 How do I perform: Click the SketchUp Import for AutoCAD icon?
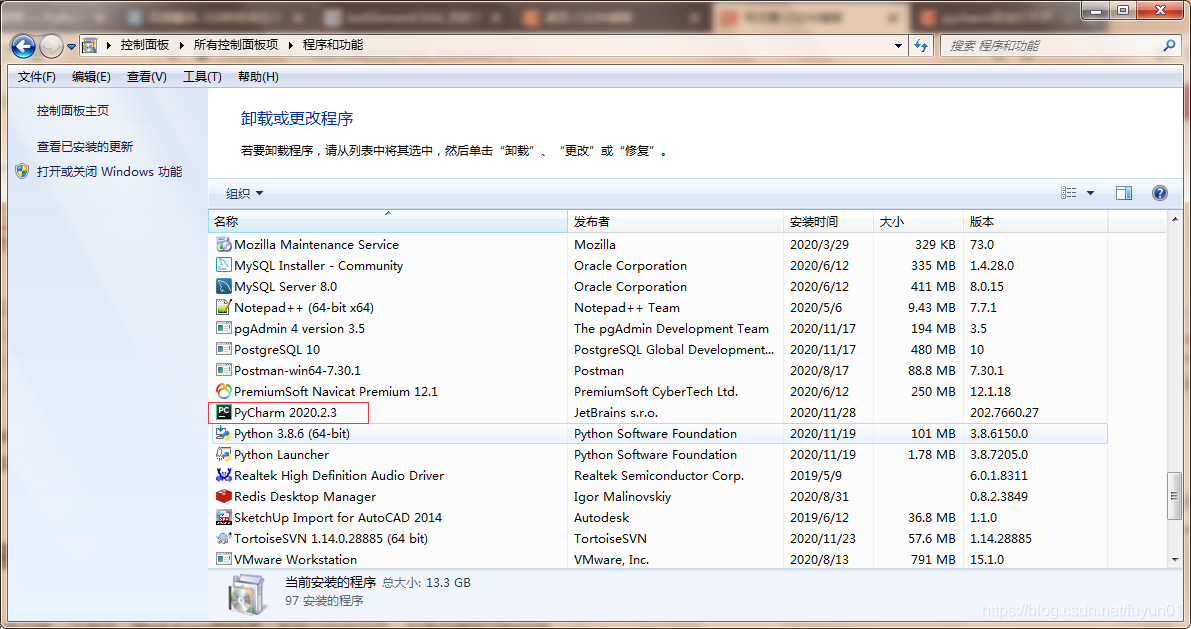[223, 517]
